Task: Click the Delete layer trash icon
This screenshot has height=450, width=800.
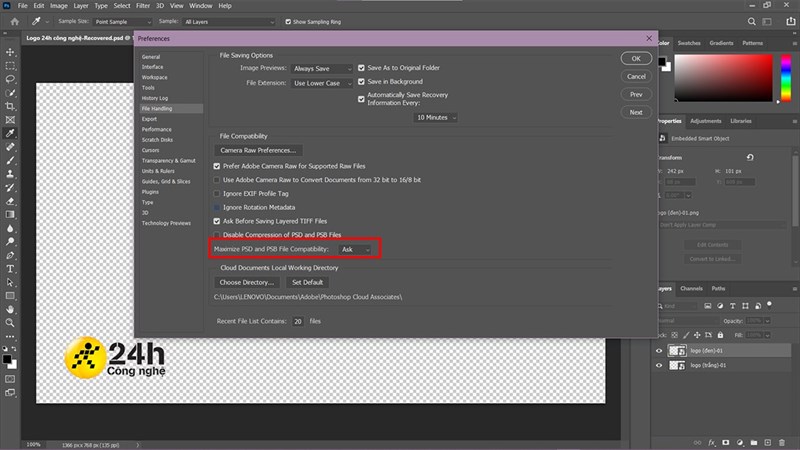Action: 782,442
